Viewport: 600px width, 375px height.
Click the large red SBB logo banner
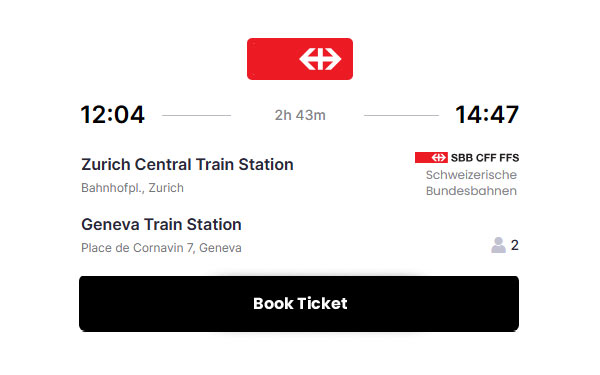(300, 59)
